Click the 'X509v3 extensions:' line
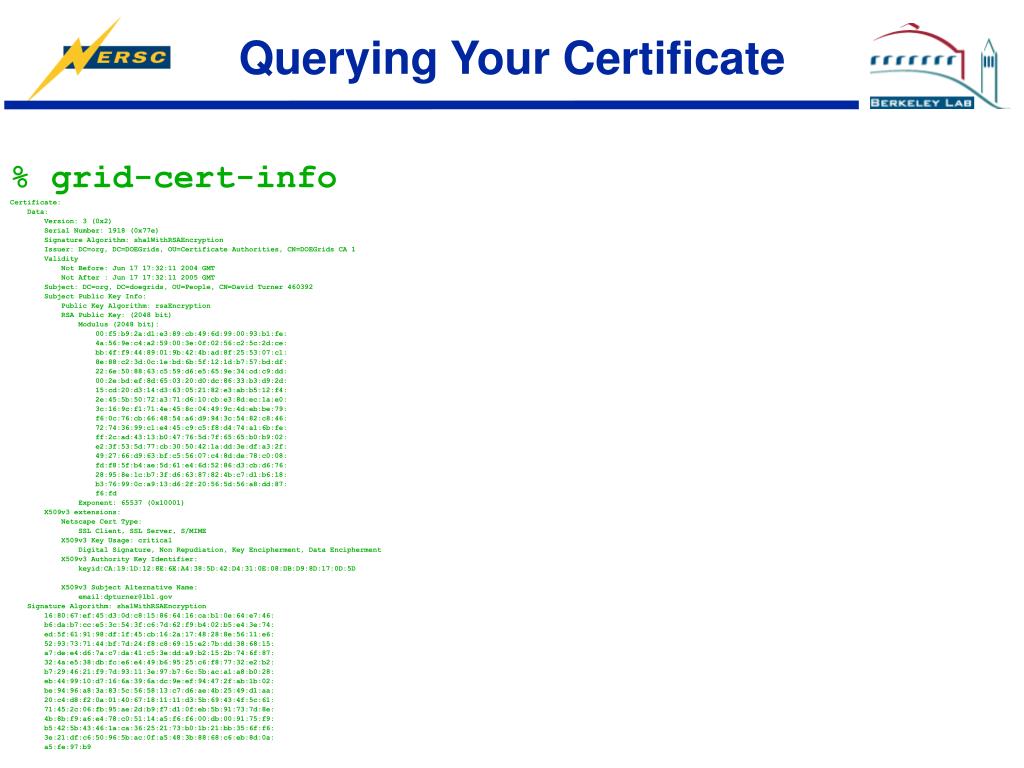The height and width of the screenshot is (768, 1024). pos(82,512)
